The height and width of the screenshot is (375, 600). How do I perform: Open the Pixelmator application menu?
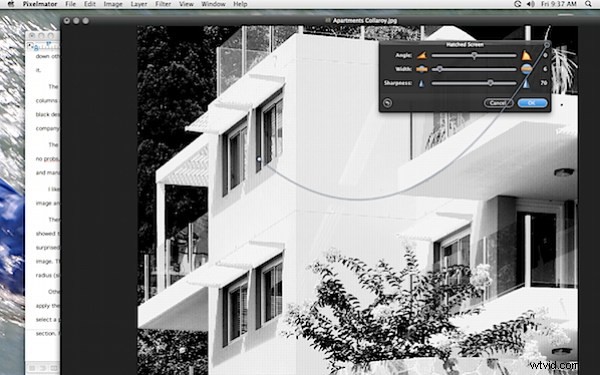(x=40, y=4)
